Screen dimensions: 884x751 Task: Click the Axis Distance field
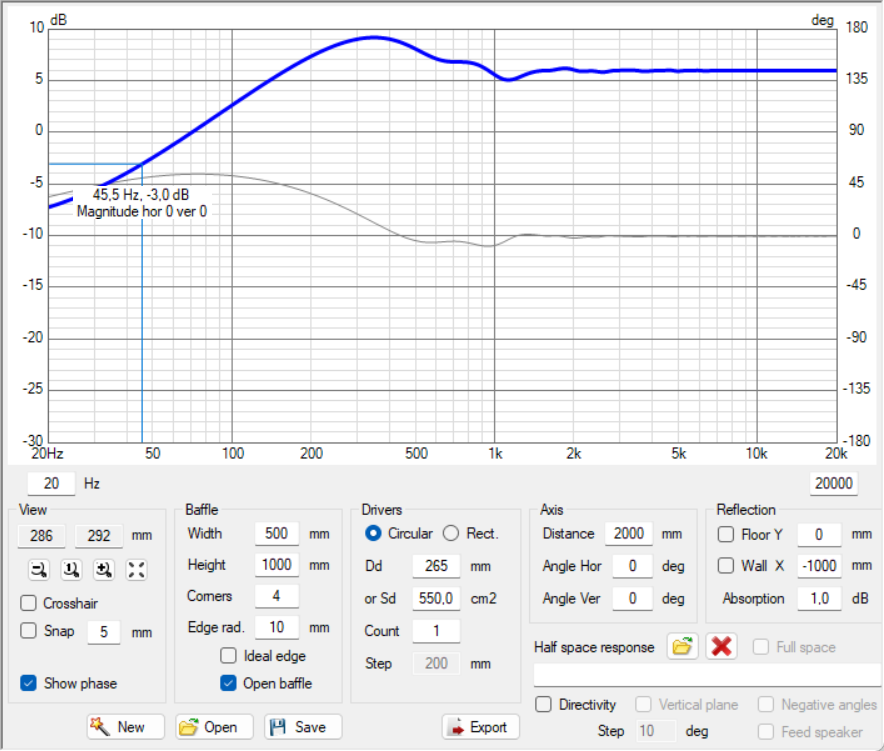(x=629, y=533)
